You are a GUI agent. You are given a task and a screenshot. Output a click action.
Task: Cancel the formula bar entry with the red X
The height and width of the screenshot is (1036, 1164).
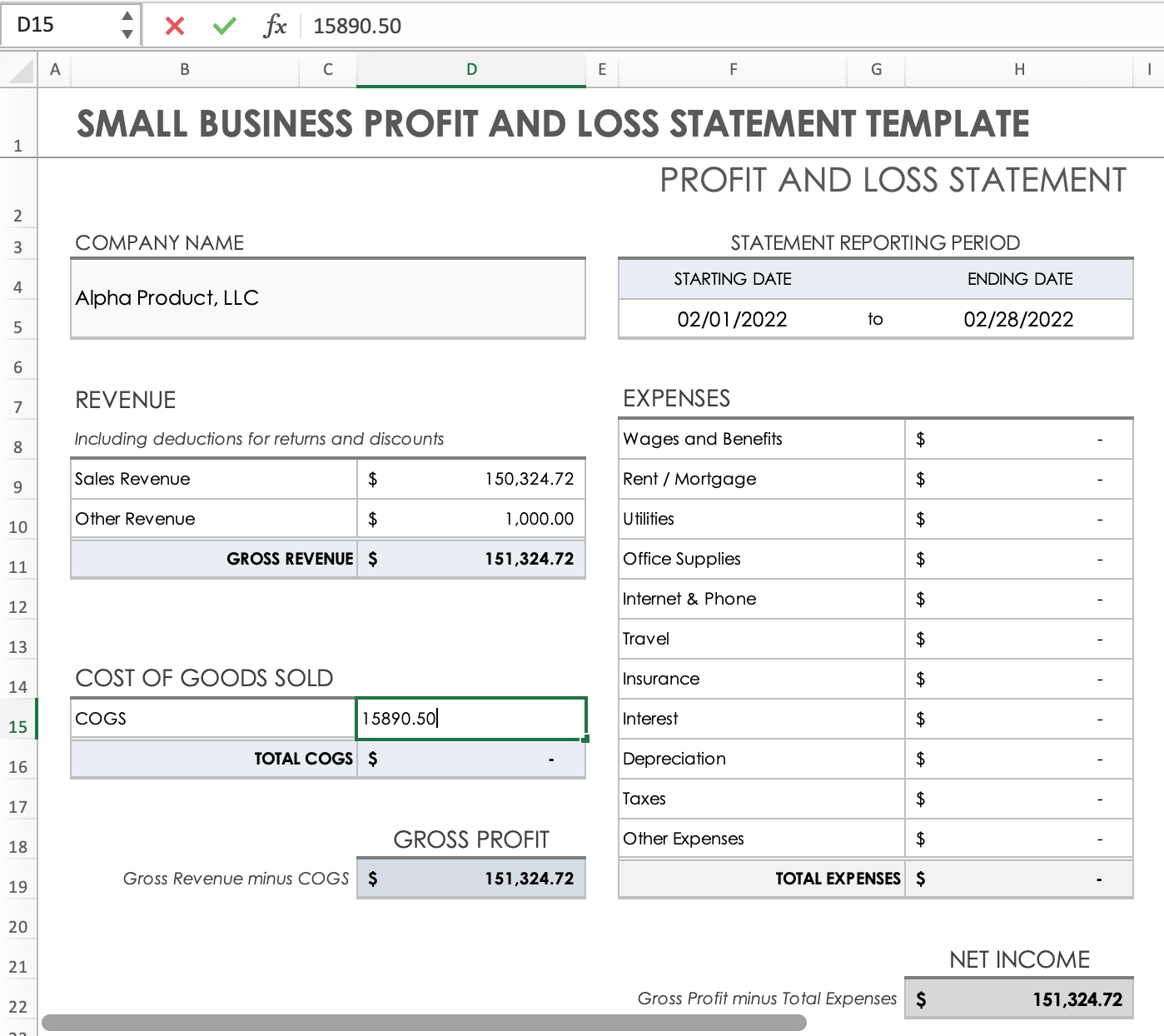[x=175, y=26]
